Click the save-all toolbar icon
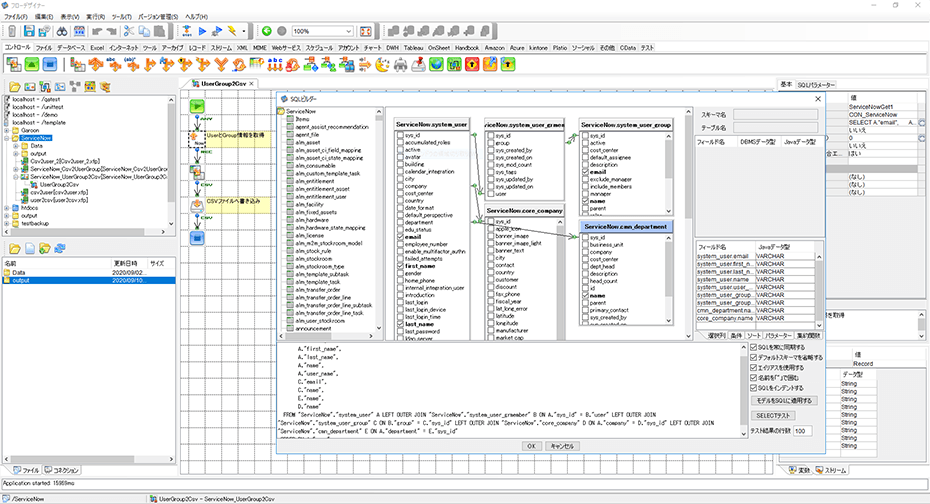930x504 pixels. pos(43,31)
